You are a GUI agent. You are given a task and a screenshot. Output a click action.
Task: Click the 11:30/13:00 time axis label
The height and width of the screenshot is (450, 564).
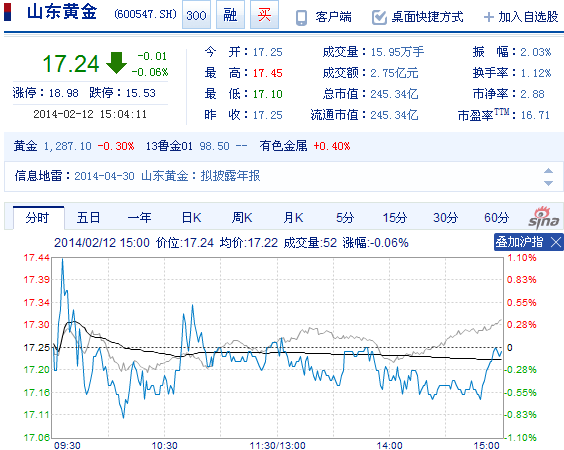pos(277,445)
